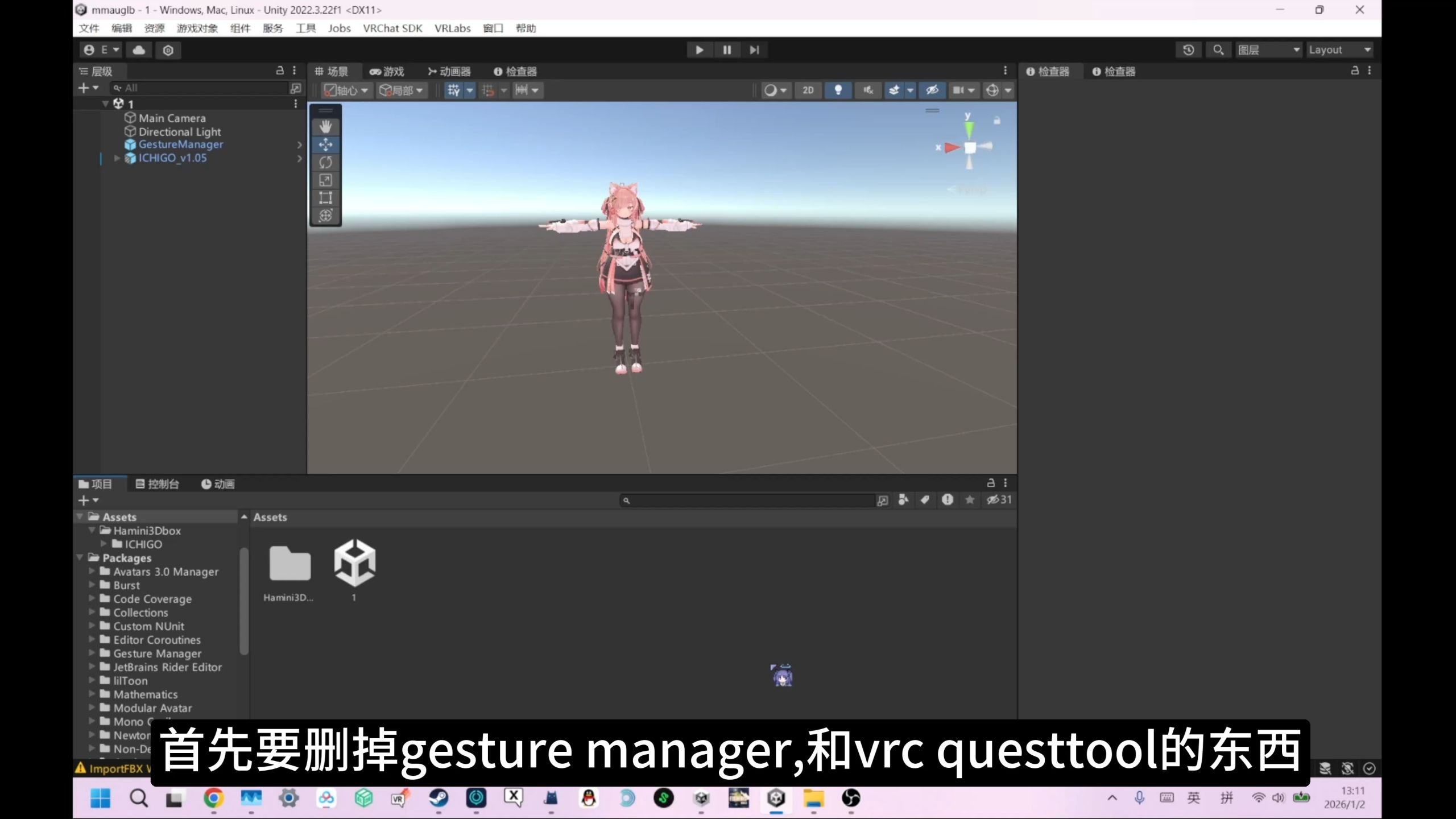Open Unity app on Windows taskbar
Image resolution: width=1456 pixels, height=819 pixels.
pos(776,799)
